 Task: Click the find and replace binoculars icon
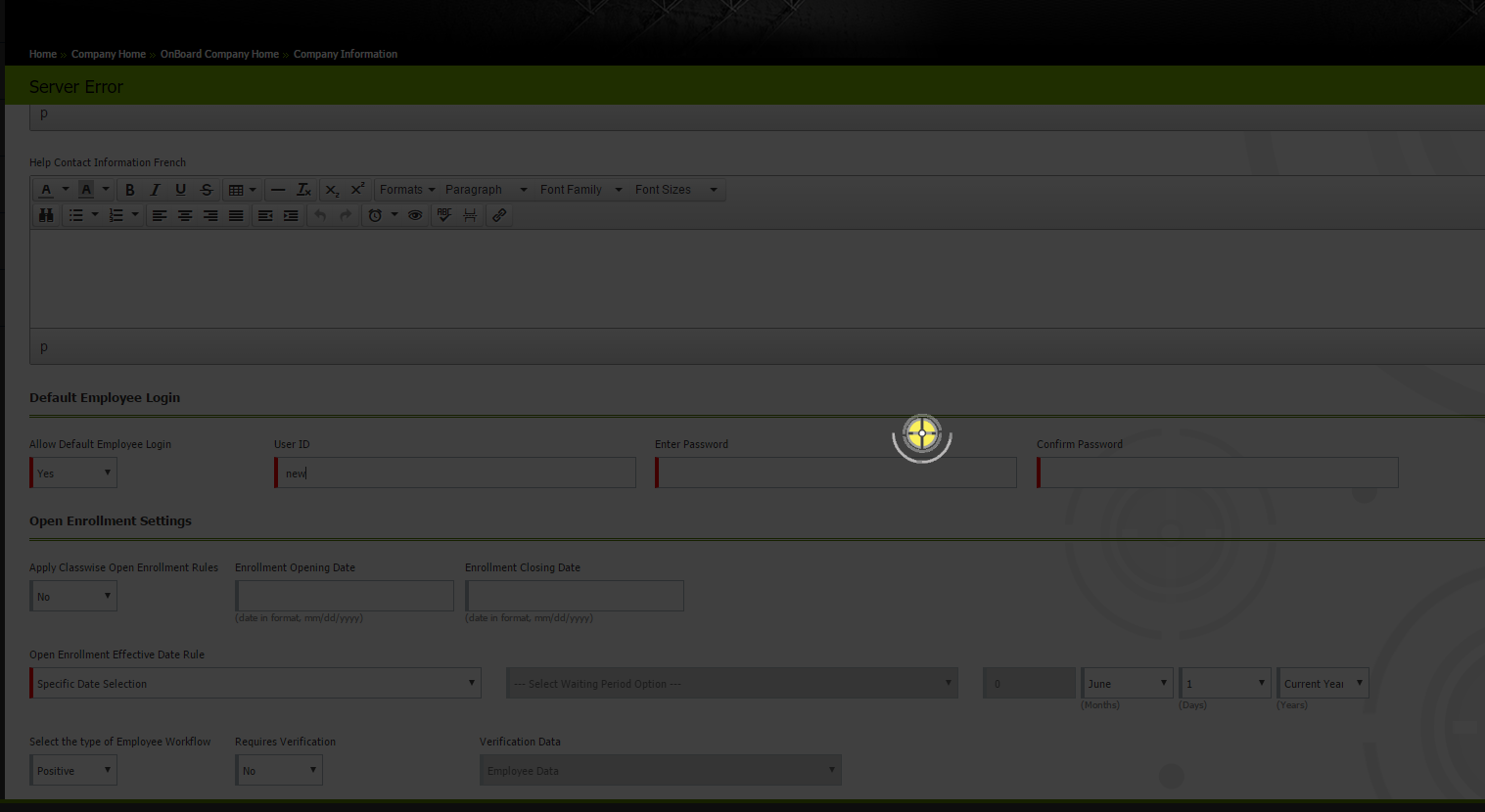(x=46, y=215)
